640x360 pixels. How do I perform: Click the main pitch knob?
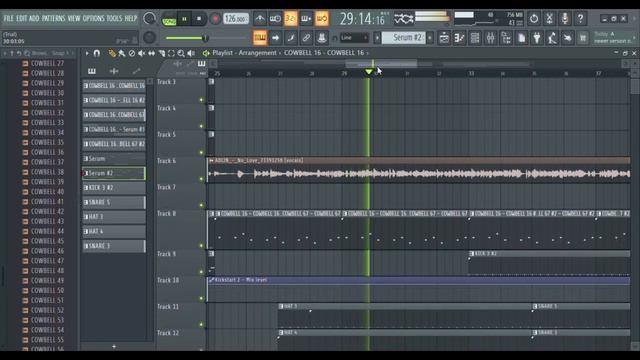(149, 38)
